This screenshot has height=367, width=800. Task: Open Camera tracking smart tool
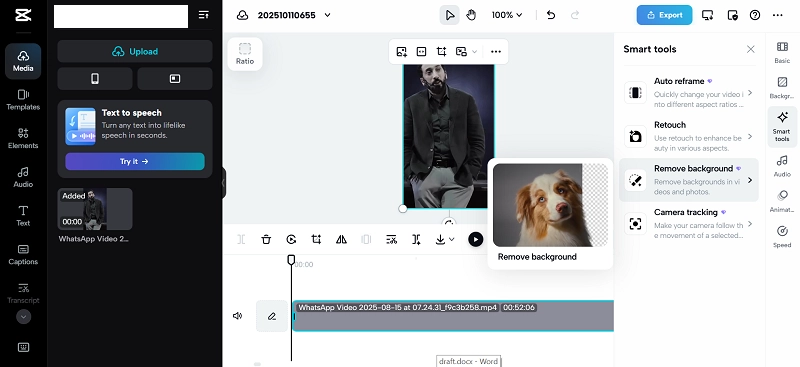[x=689, y=224]
